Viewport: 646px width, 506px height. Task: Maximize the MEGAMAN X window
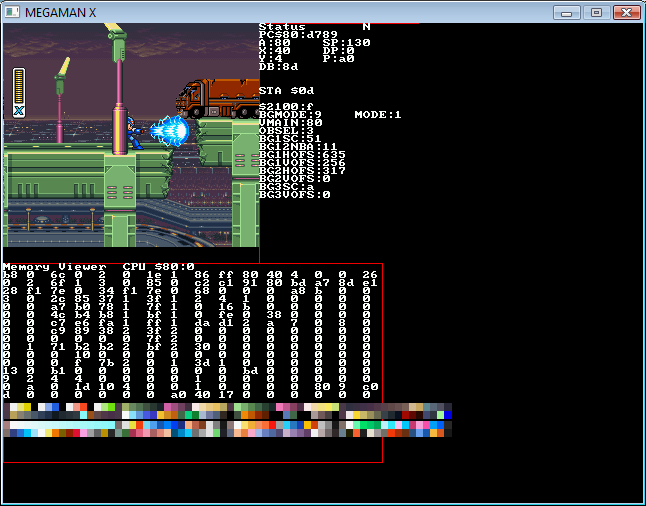(596, 12)
